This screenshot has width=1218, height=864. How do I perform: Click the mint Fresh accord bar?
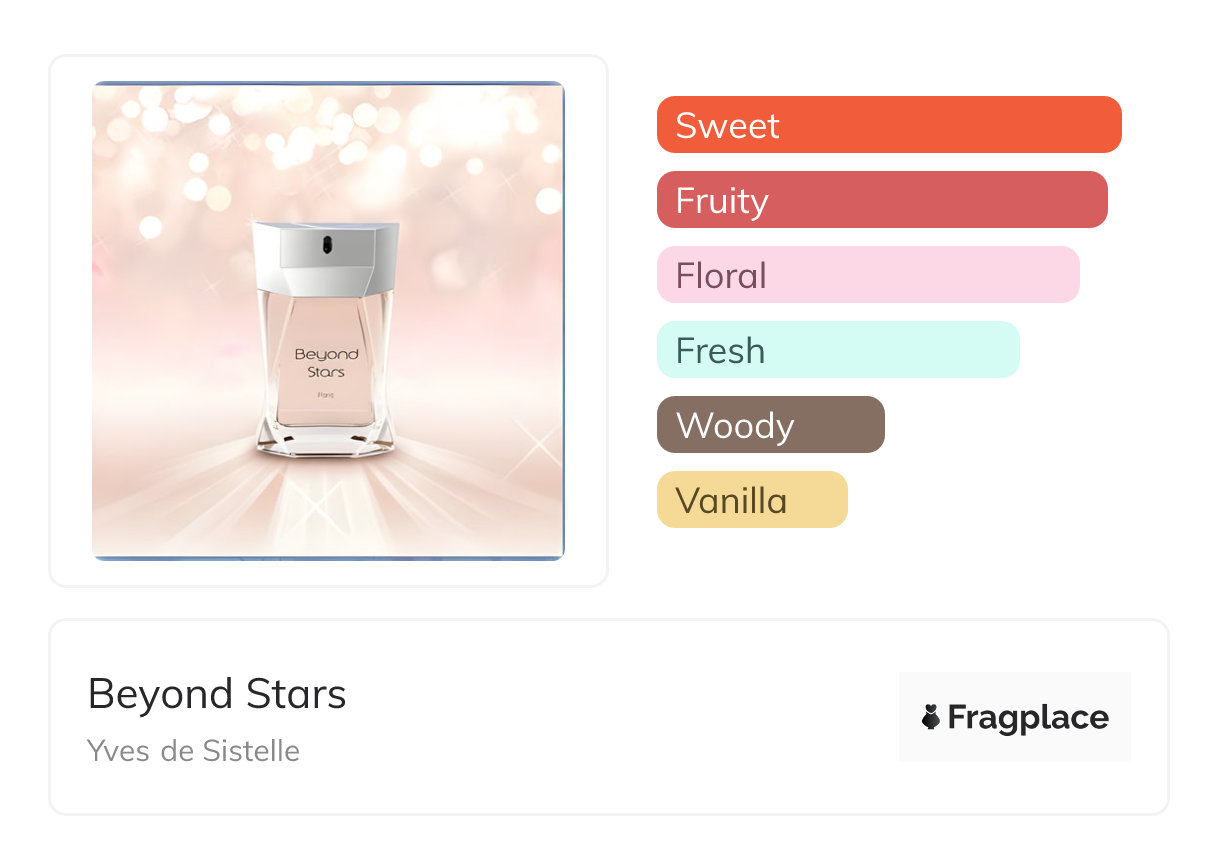tap(837, 350)
